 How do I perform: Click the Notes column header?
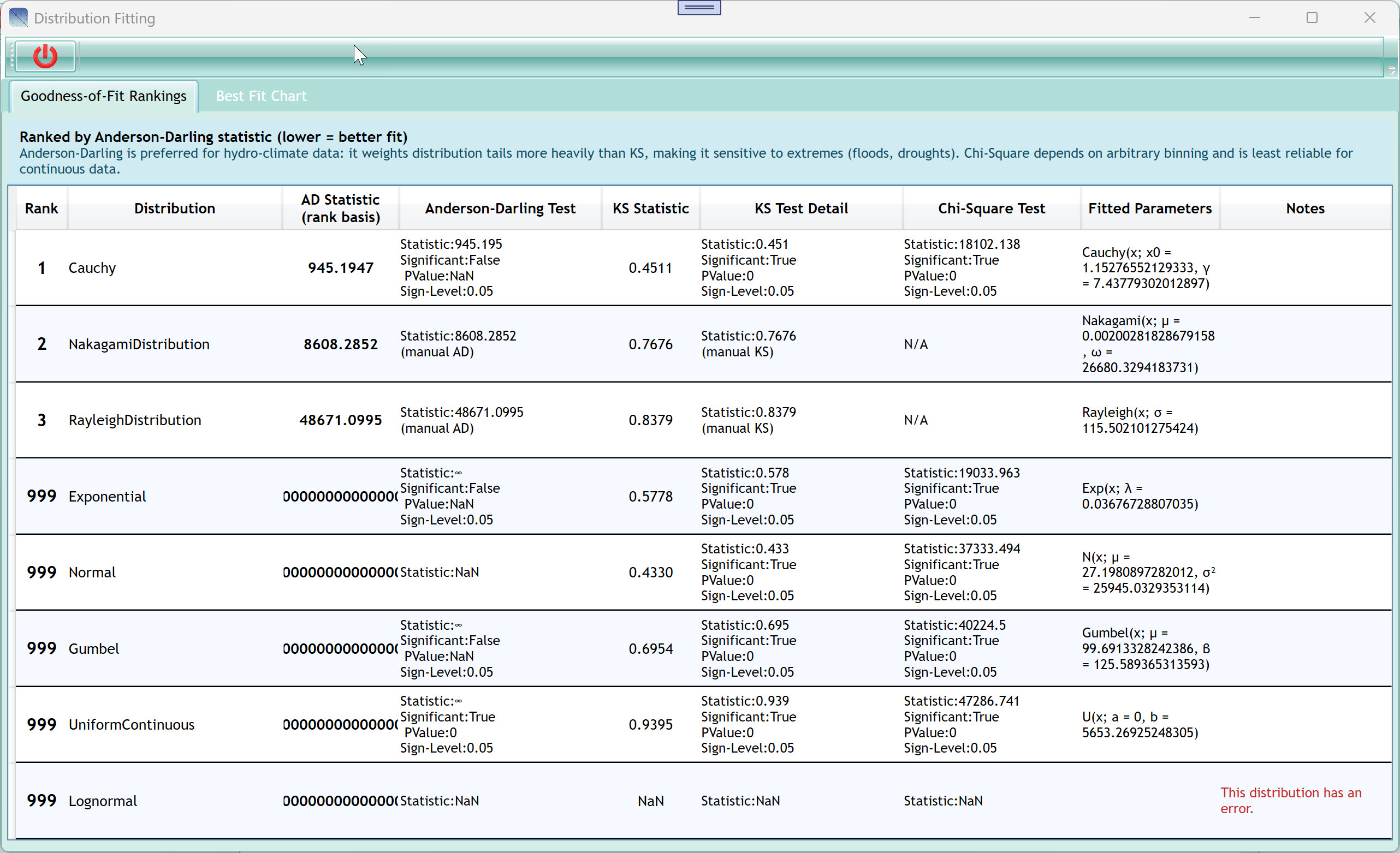[x=1305, y=208]
